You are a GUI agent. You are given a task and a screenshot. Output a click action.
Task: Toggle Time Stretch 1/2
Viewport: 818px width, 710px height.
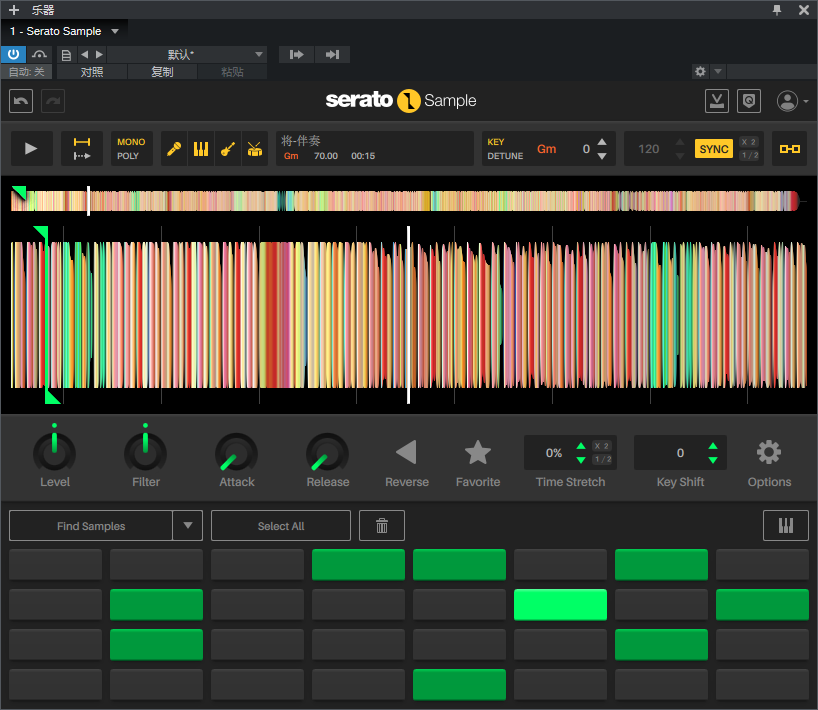click(x=603, y=459)
